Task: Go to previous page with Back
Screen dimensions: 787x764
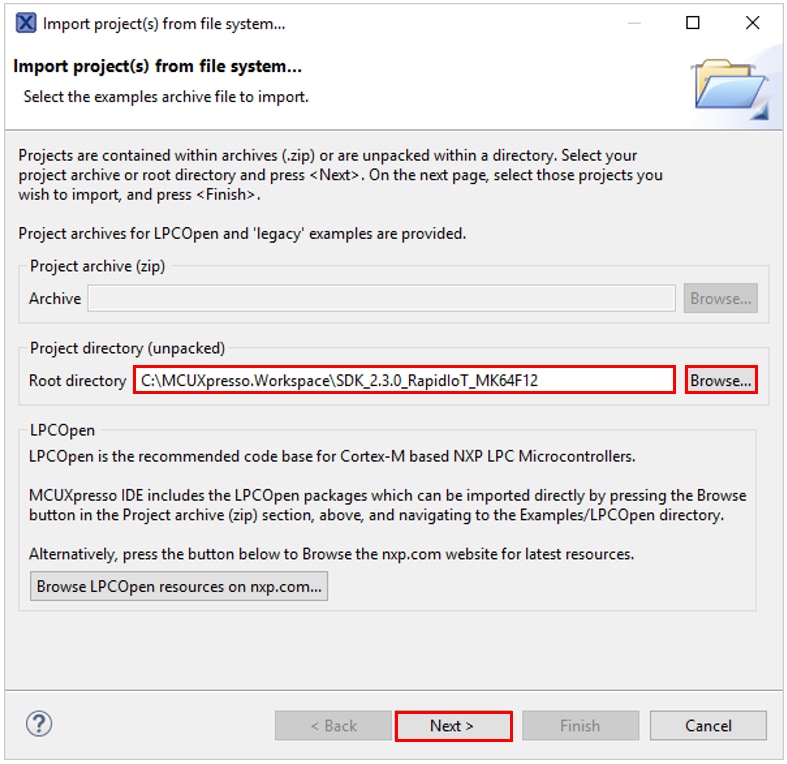Action: point(333,726)
